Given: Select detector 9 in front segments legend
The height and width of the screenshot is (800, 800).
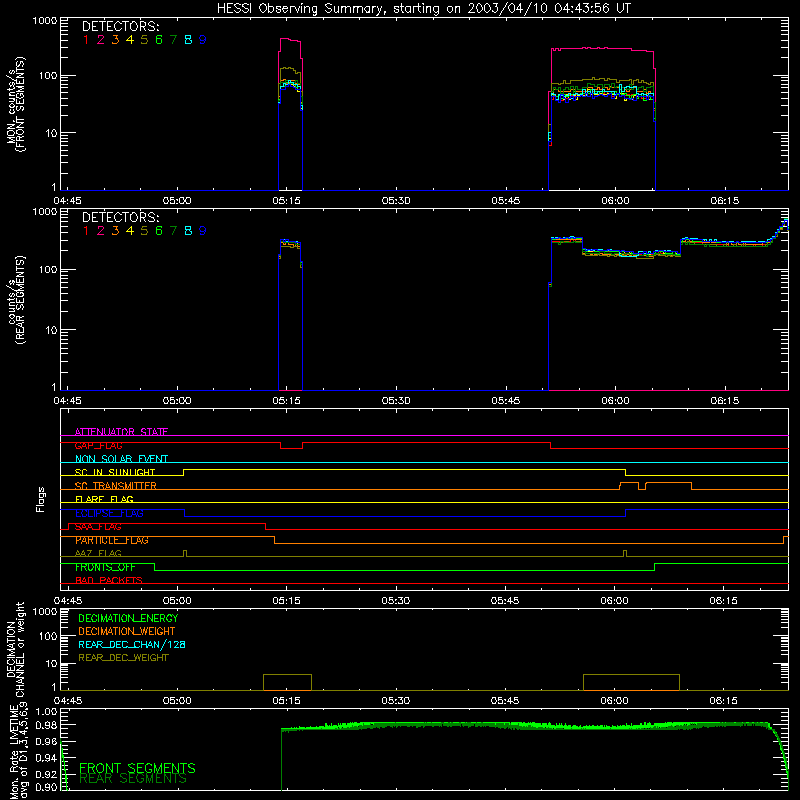Looking at the screenshot, I should (203, 40).
